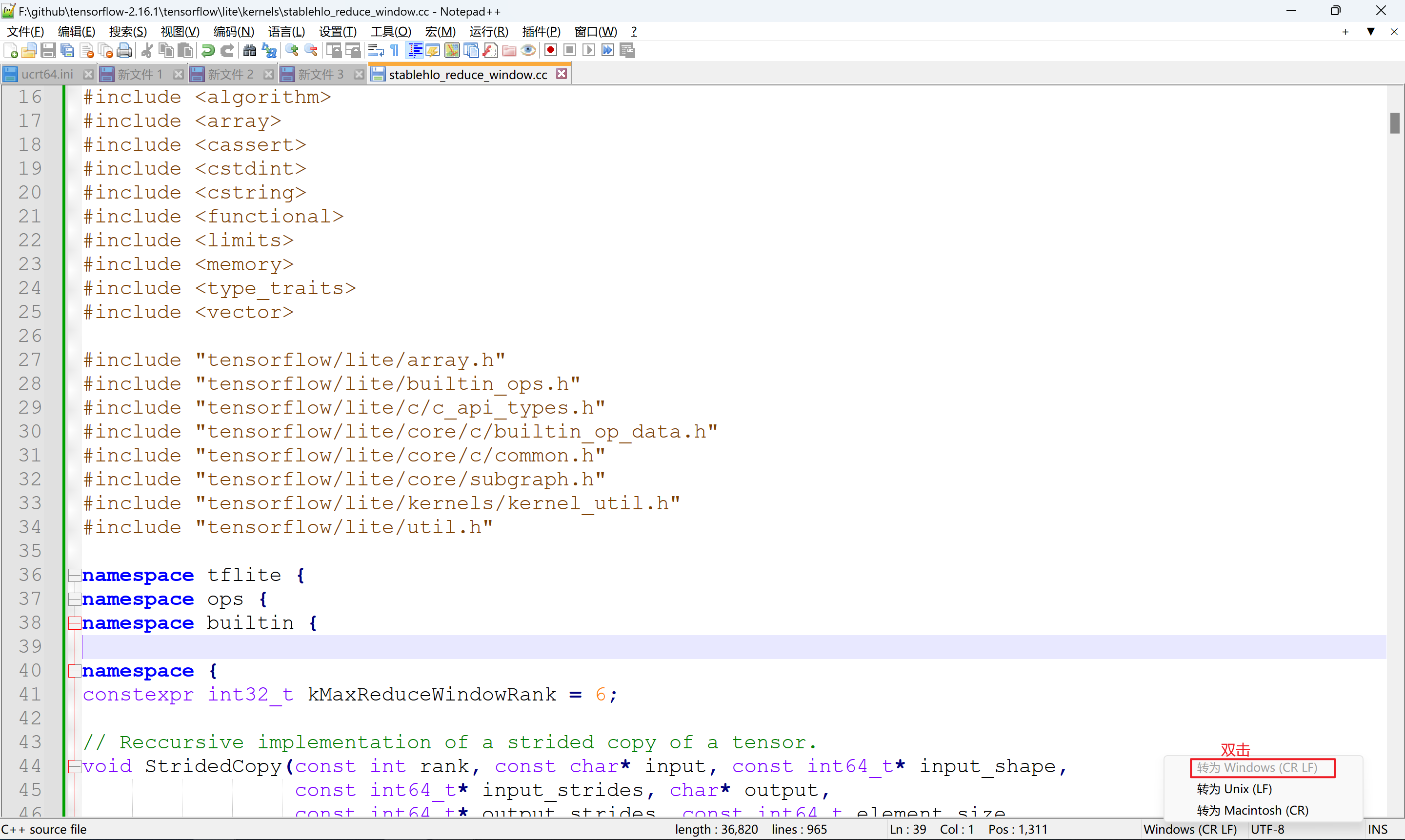Zoom in with magnifier plus icon
The height and width of the screenshot is (840, 1405).
pos(292,51)
